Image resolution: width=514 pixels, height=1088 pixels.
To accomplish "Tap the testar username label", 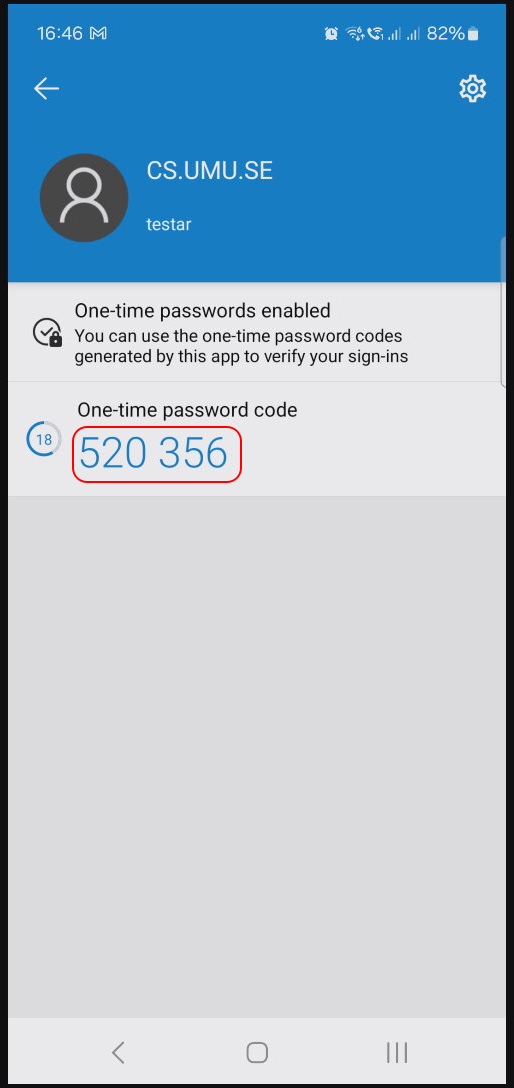I will [169, 224].
